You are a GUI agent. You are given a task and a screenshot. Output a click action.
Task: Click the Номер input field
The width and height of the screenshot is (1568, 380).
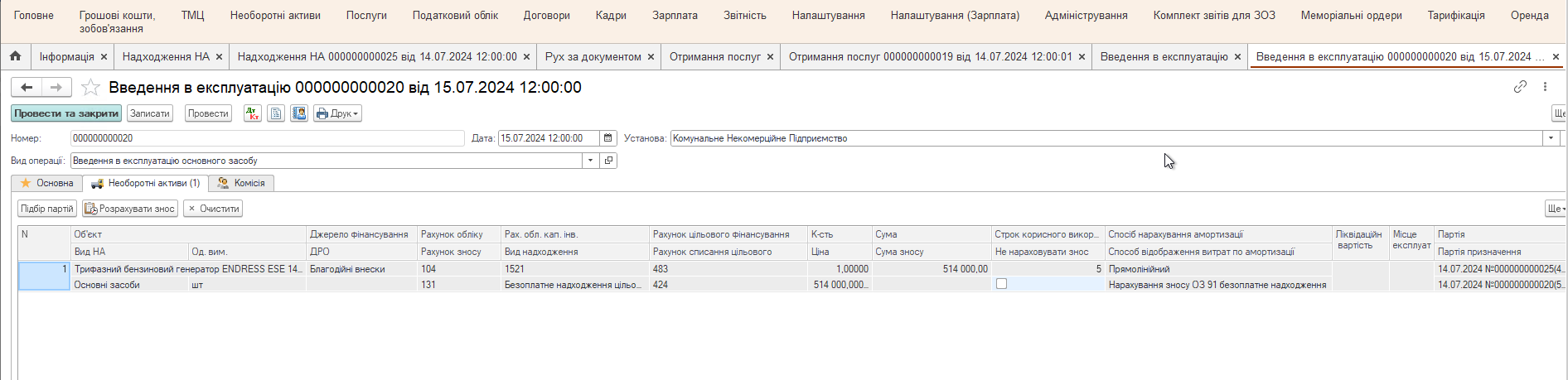[267, 138]
